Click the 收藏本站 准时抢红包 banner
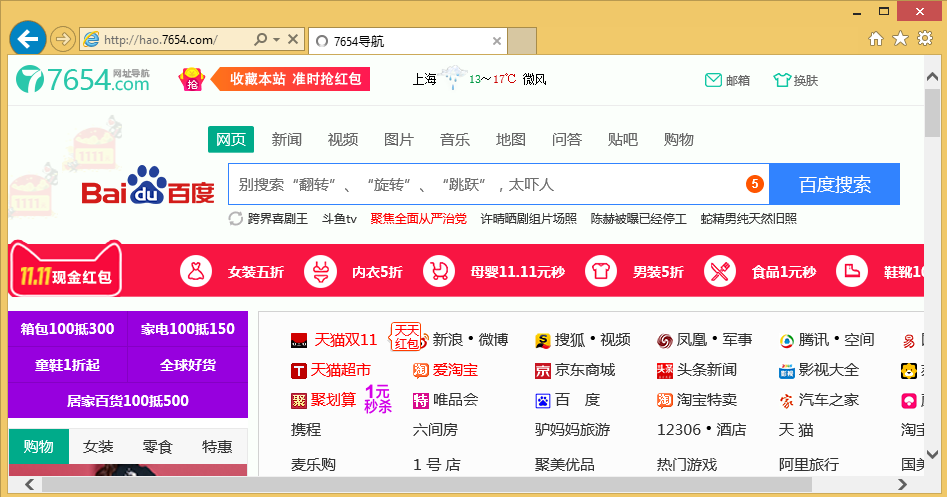The width and height of the screenshot is (947, 497). pos(292,79)
